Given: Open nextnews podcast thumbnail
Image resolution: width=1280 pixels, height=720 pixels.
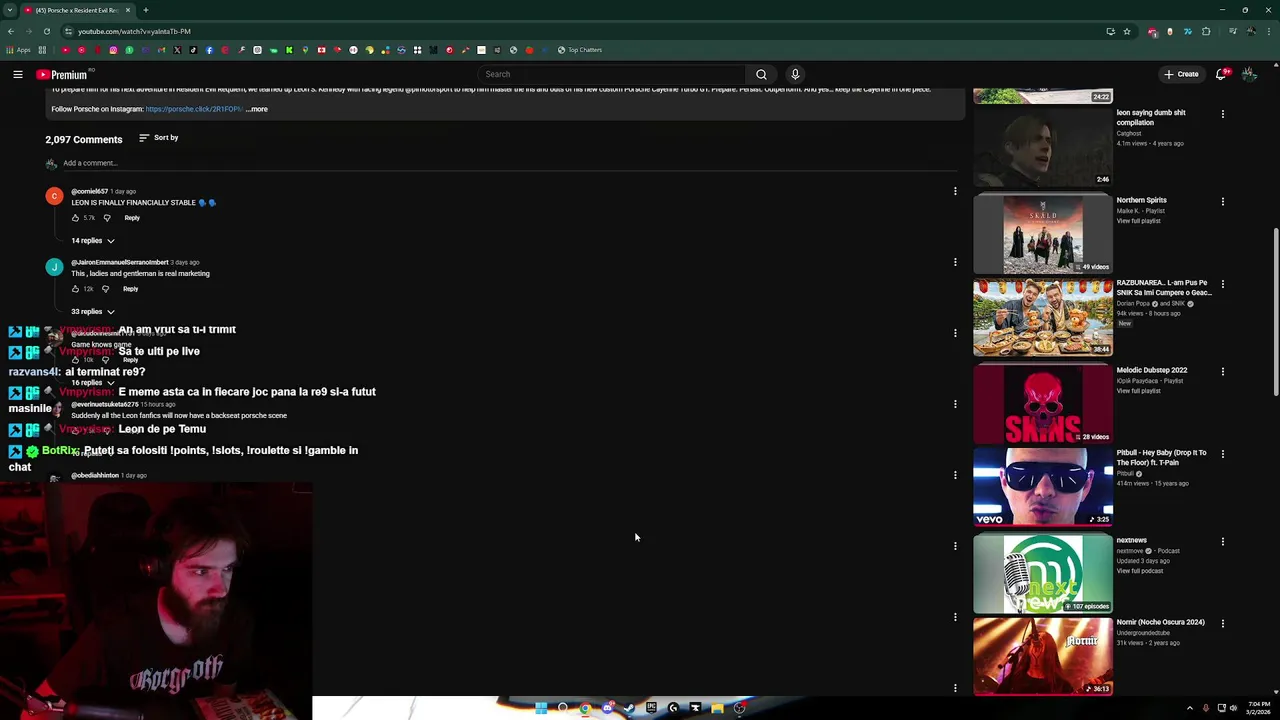Looking at the screenshot, I should point(1042,573).
